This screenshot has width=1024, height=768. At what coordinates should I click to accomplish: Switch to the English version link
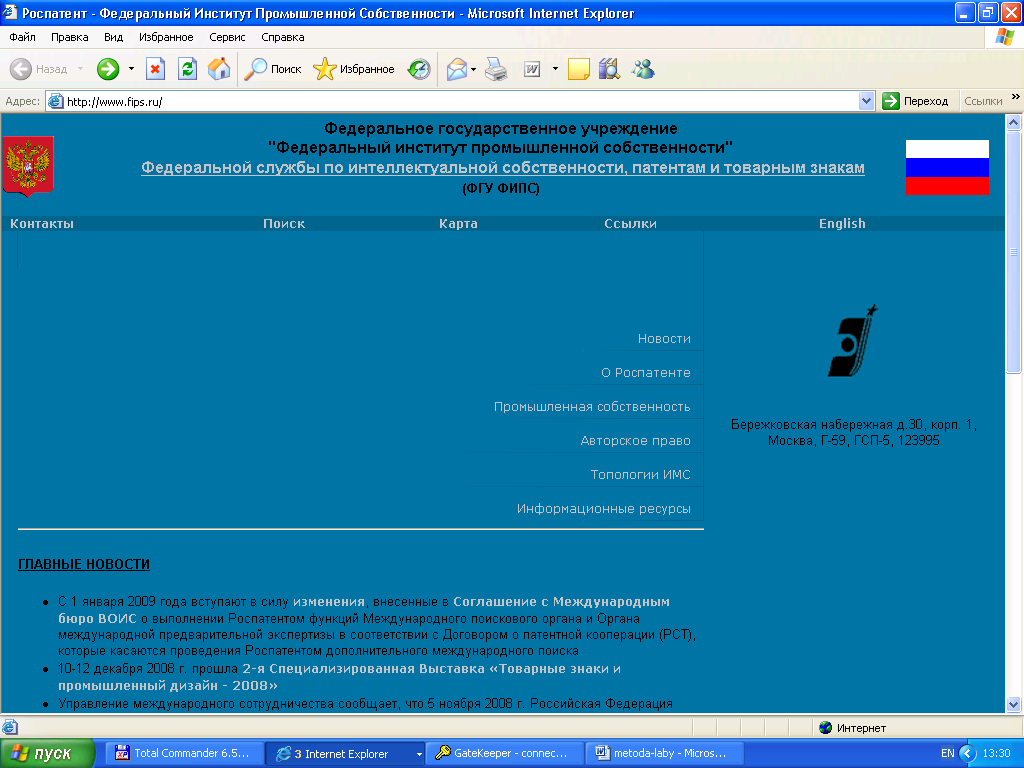point(842,223)
